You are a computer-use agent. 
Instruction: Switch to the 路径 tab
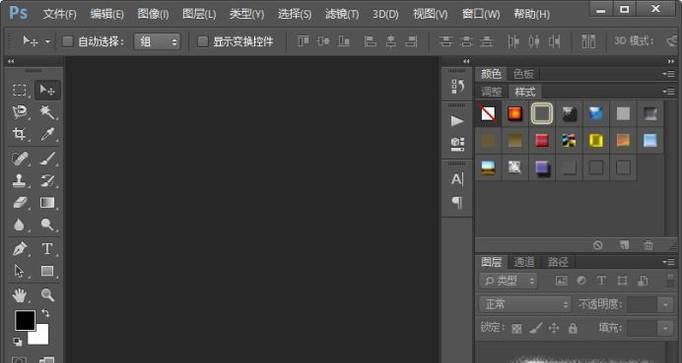pos(558,262)
